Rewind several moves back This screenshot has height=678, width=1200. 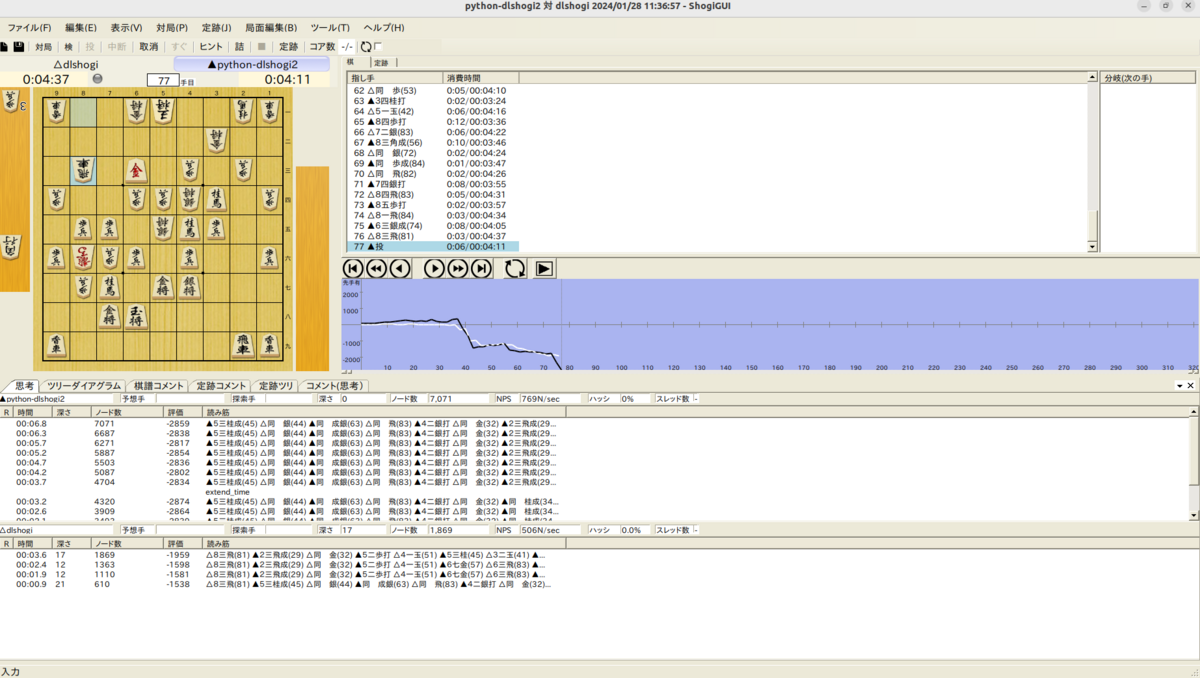tap(377, 268)
